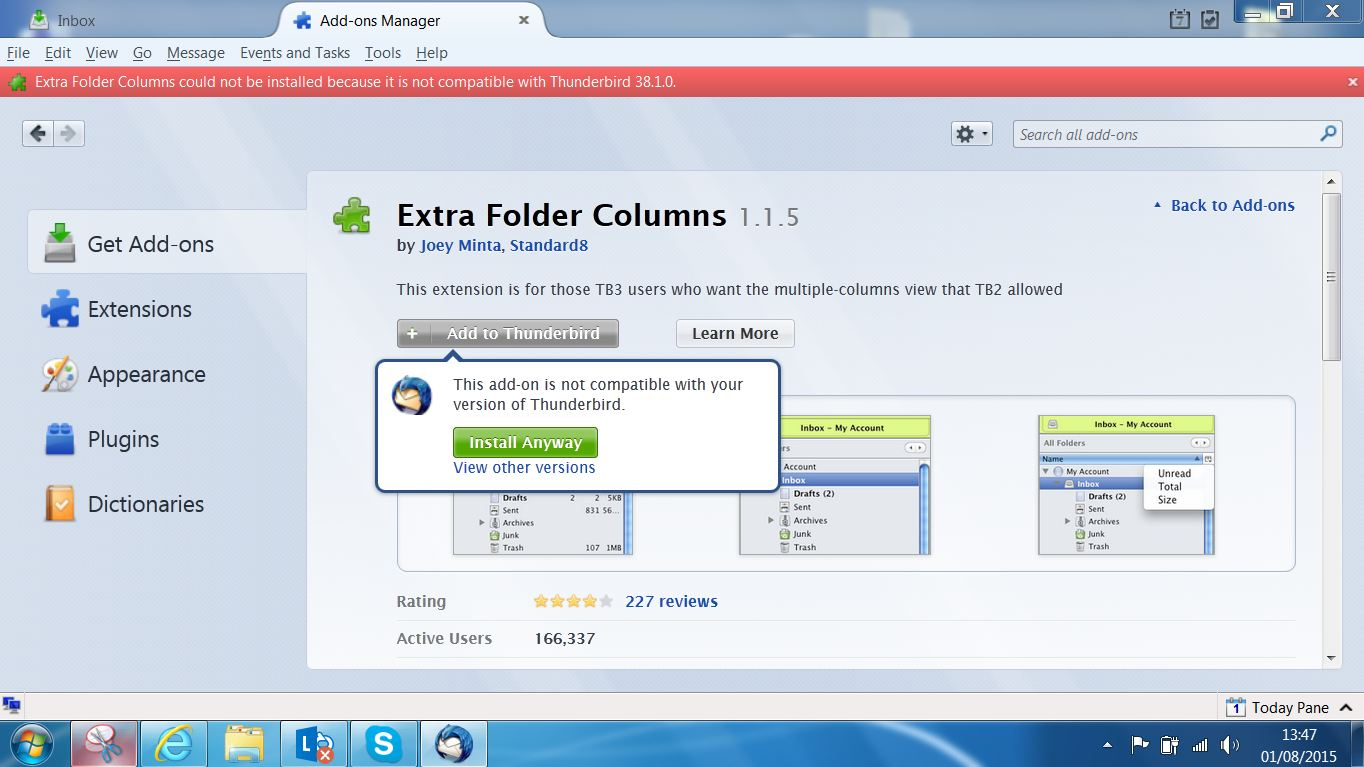
Task: Click the green puzzle icon beside Extra Folder Columns
Action: [352, 215]
